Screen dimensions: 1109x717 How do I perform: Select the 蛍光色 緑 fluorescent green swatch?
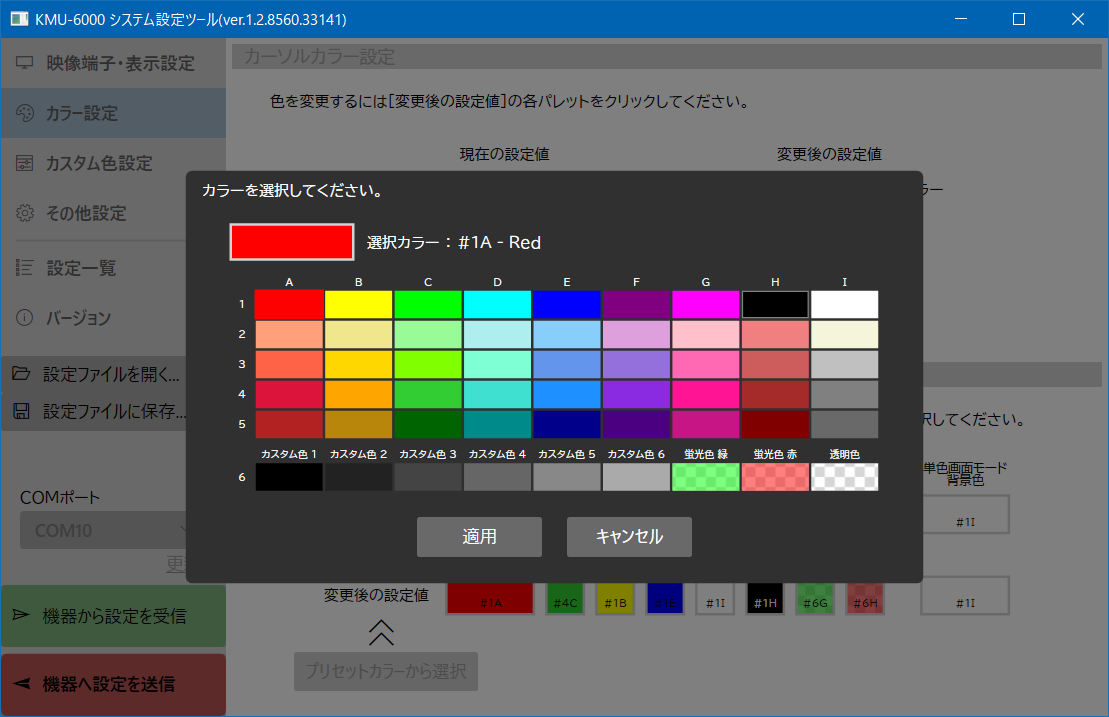coord(705,477)
